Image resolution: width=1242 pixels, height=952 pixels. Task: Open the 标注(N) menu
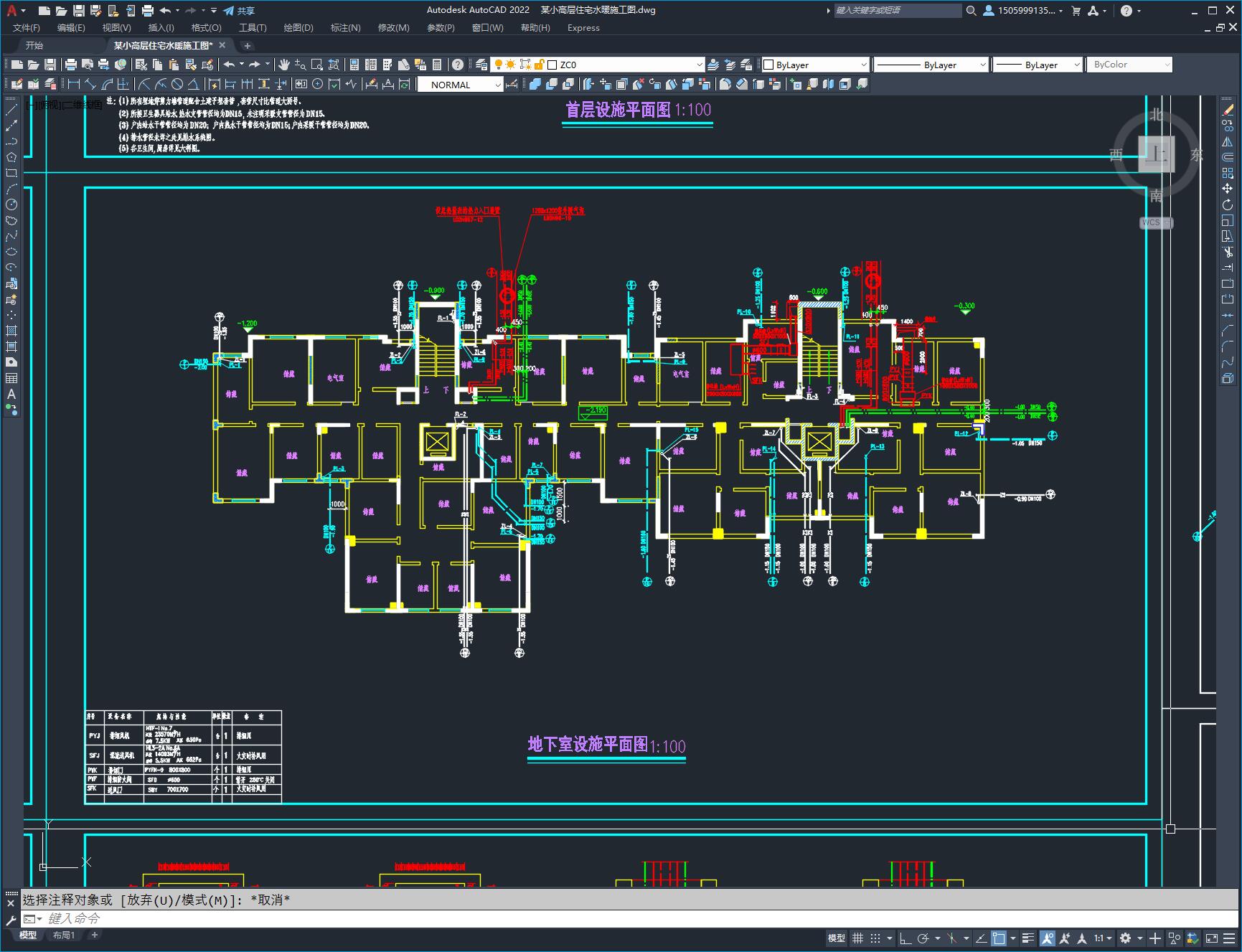[345, 28]
